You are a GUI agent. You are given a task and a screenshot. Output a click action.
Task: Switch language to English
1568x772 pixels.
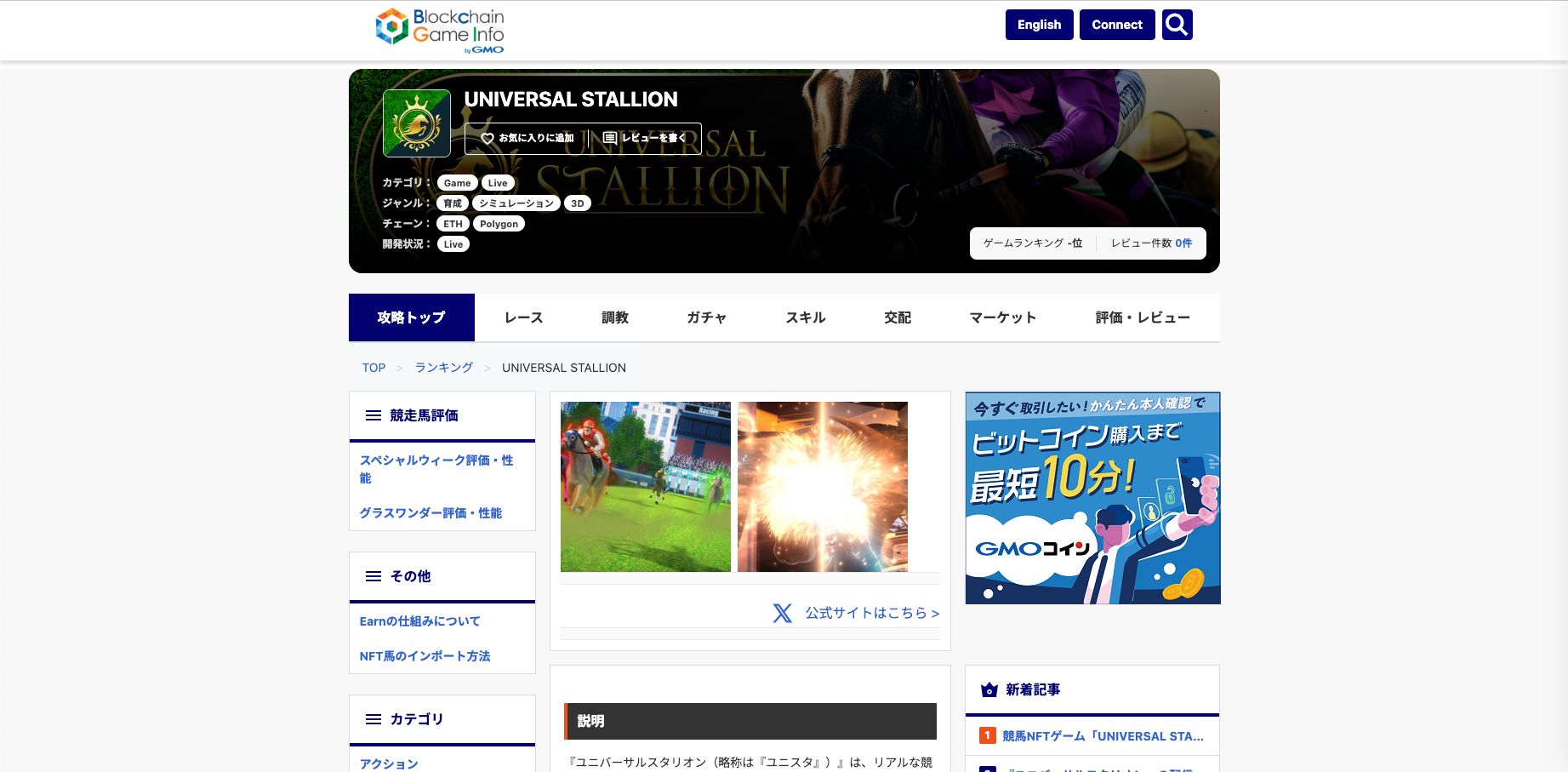coord(1040,25)
